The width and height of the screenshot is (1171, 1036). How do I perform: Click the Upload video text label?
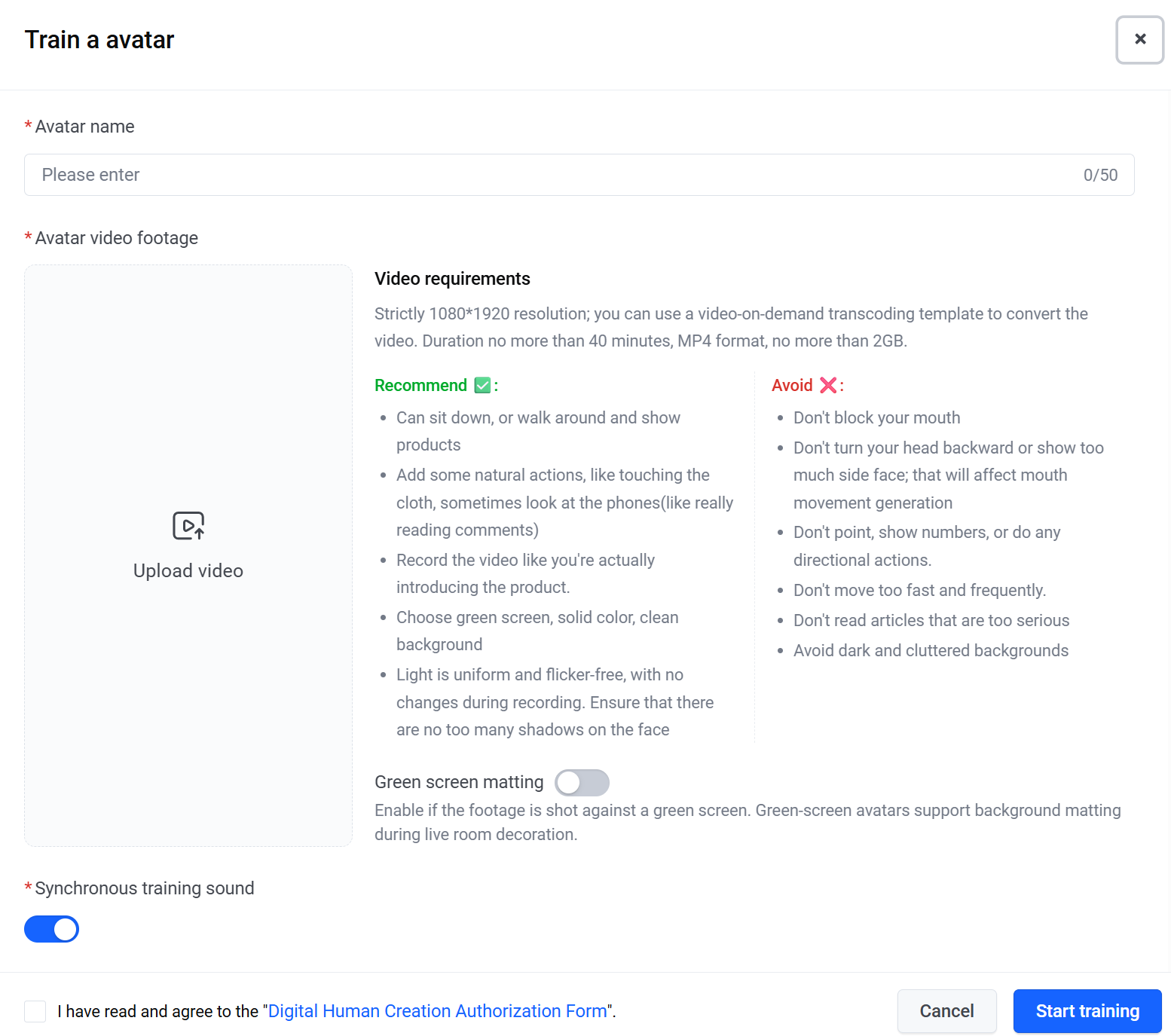click(188, 571)
